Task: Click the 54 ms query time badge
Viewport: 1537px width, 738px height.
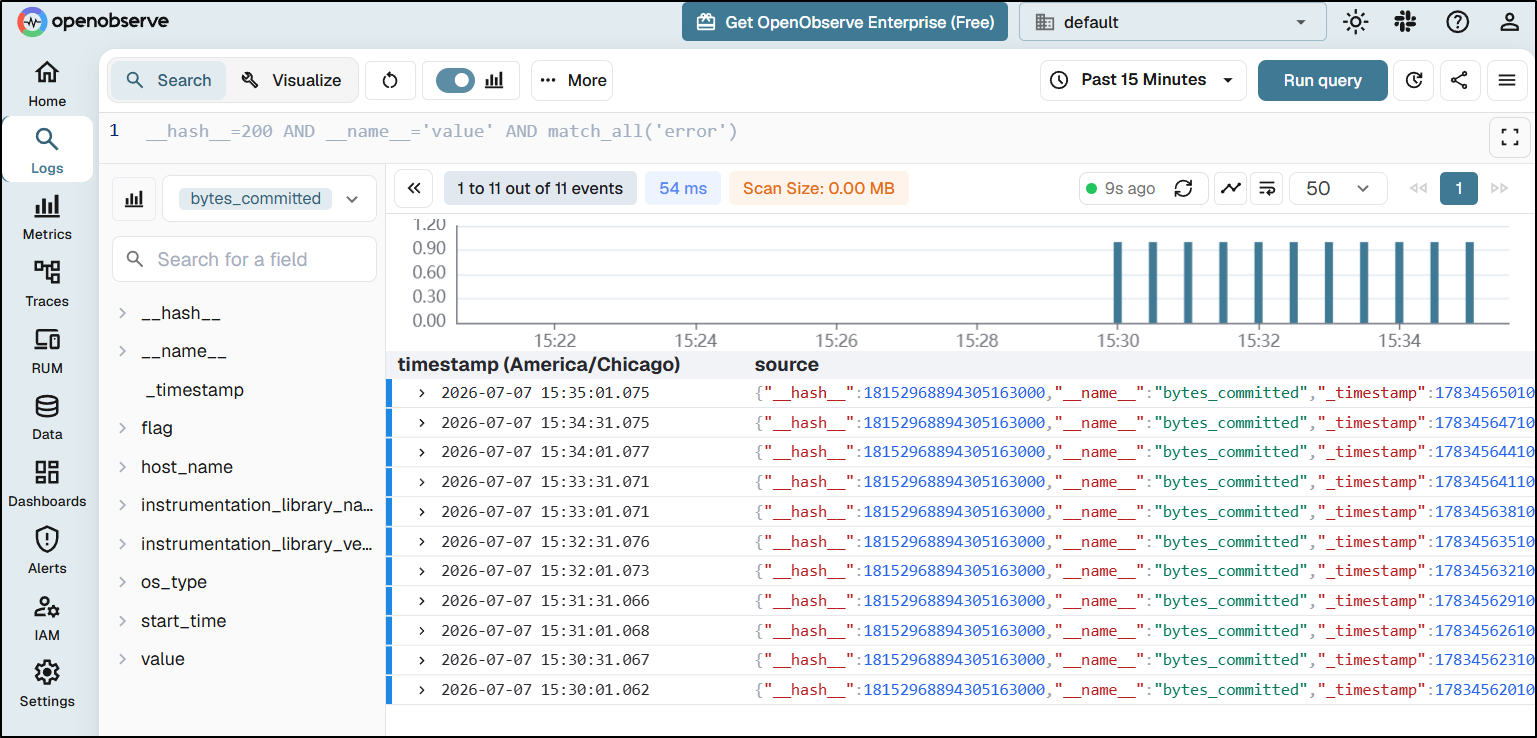Action: pyautogui.click(x=683, y=188)
